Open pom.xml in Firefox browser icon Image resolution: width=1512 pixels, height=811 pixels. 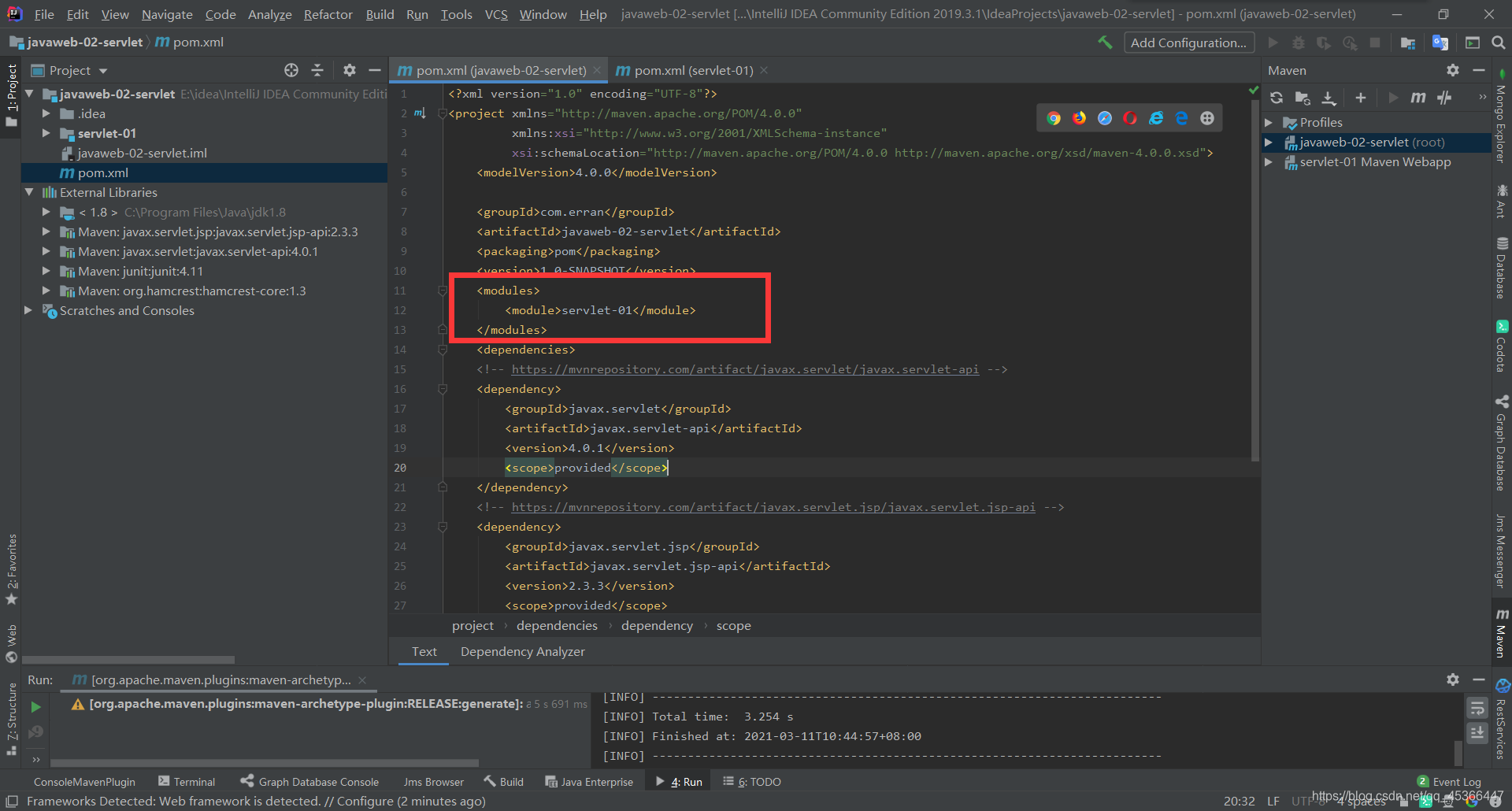point(1079,118)
